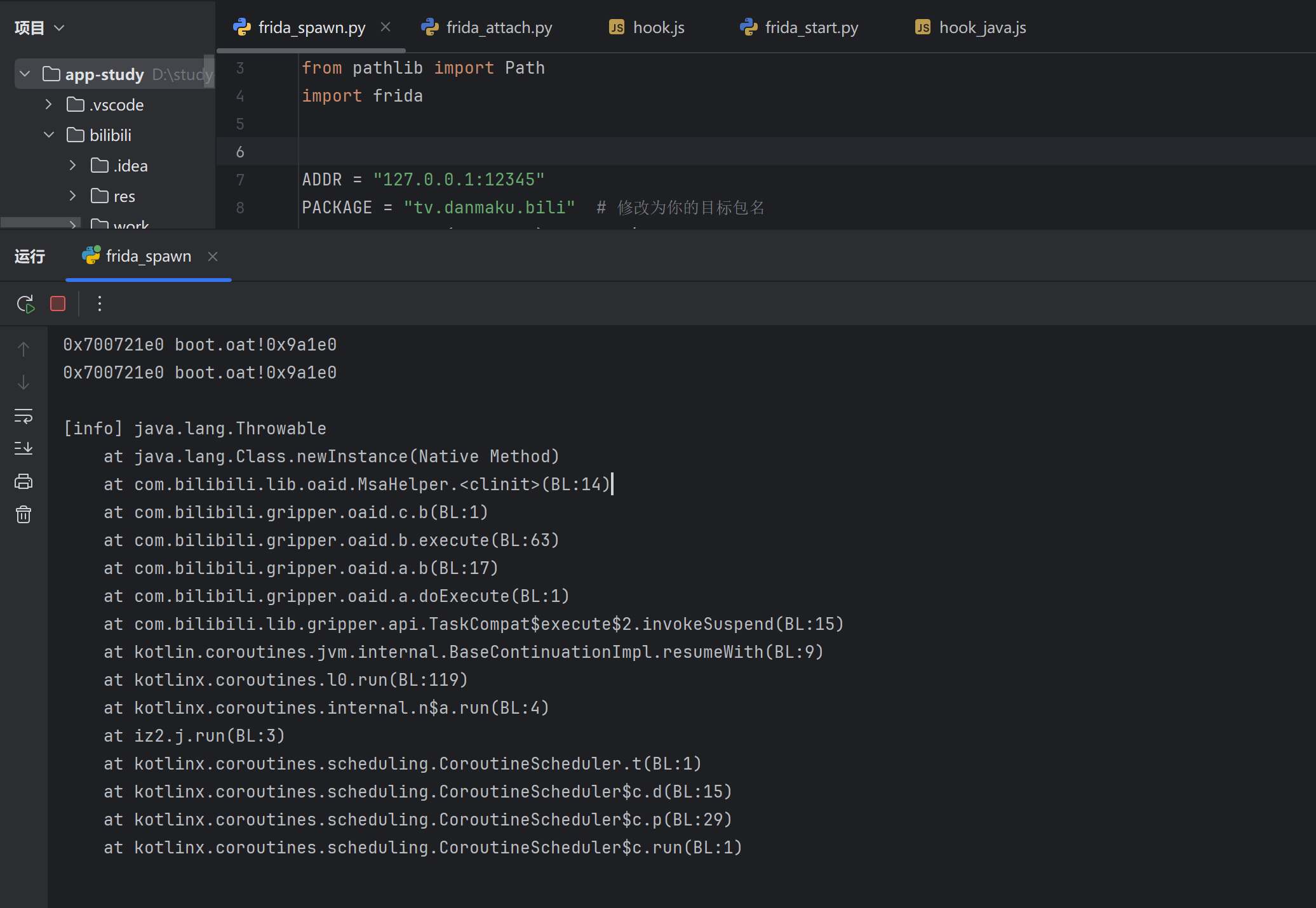This screenshot has height=908, width=1316.
Task: Click the Python icon on frida_attach.py tab
Action: [x=430, y=27]
